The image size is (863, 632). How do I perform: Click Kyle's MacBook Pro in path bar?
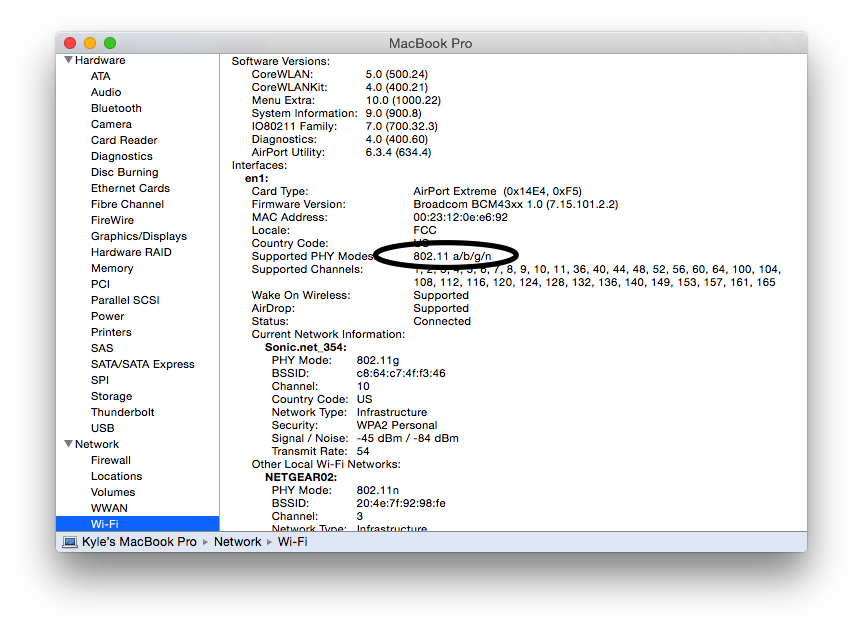pyautogui.click(x=139, y=542)
